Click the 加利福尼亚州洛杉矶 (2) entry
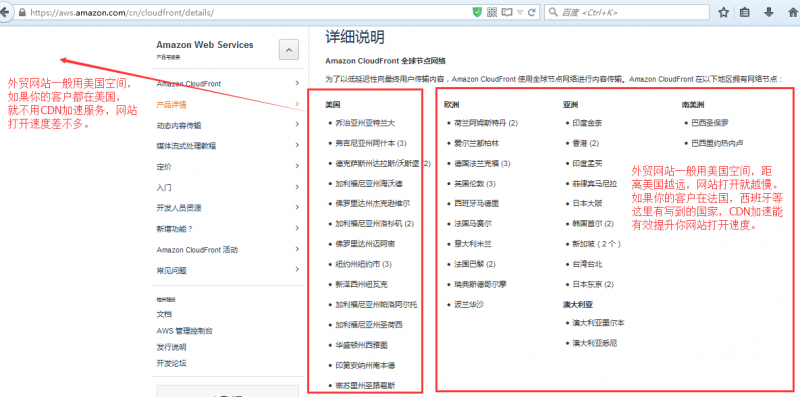Screen dimensions: 800x397 (x=374, y=224)
